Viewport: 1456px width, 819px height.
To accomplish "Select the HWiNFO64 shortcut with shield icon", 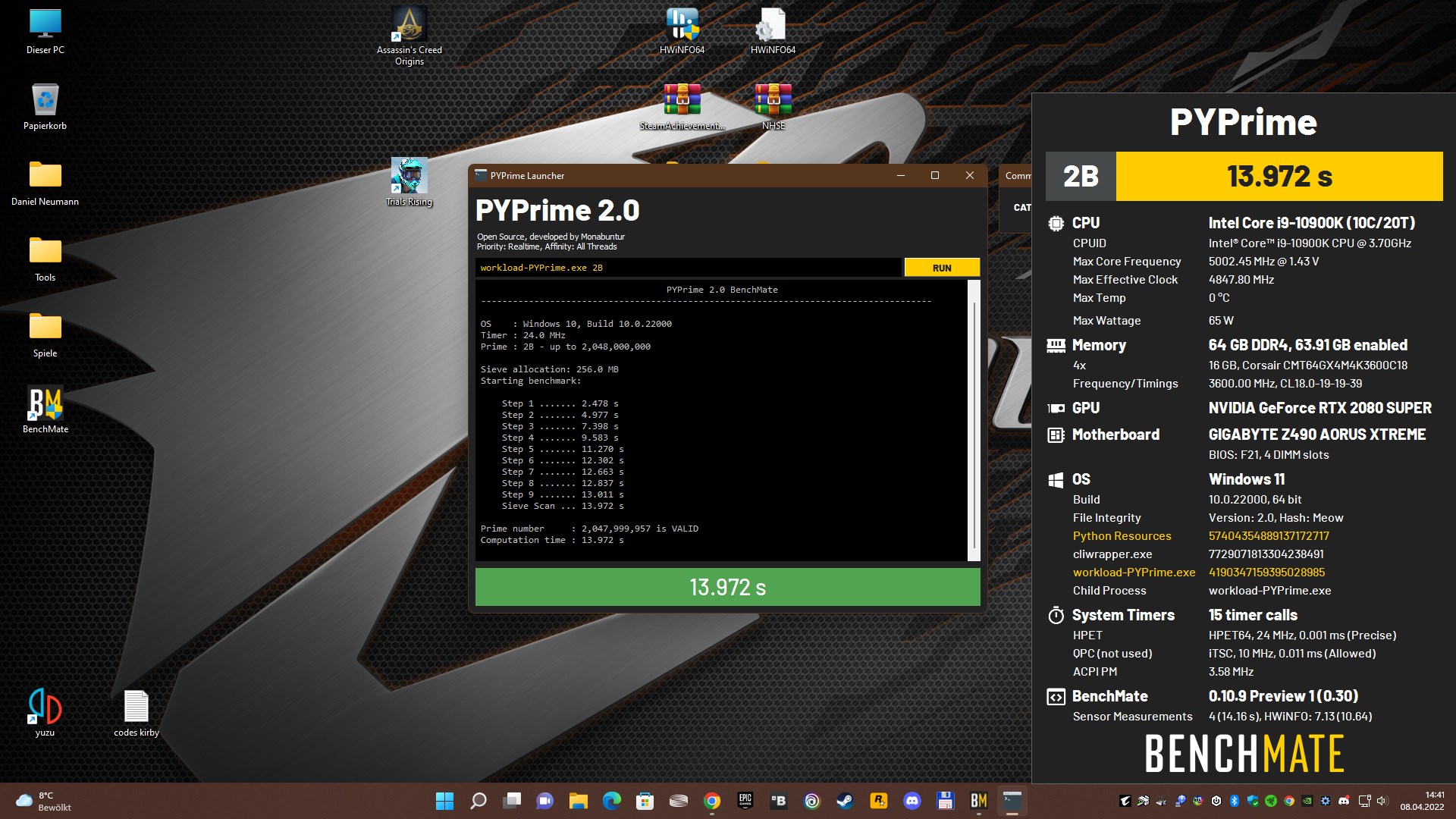I will [682, 31].
